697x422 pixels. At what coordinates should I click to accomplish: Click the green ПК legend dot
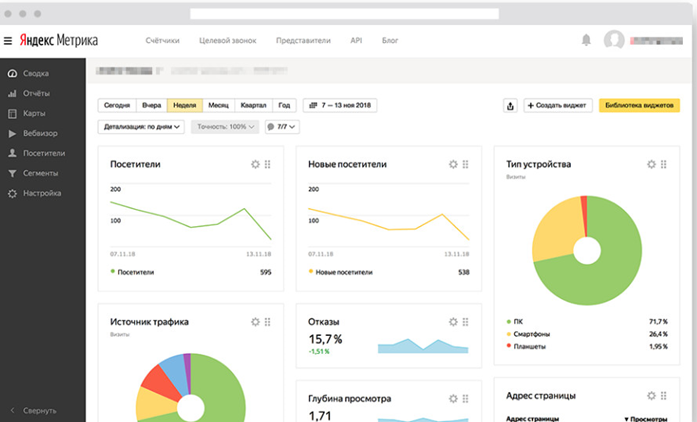509,321
